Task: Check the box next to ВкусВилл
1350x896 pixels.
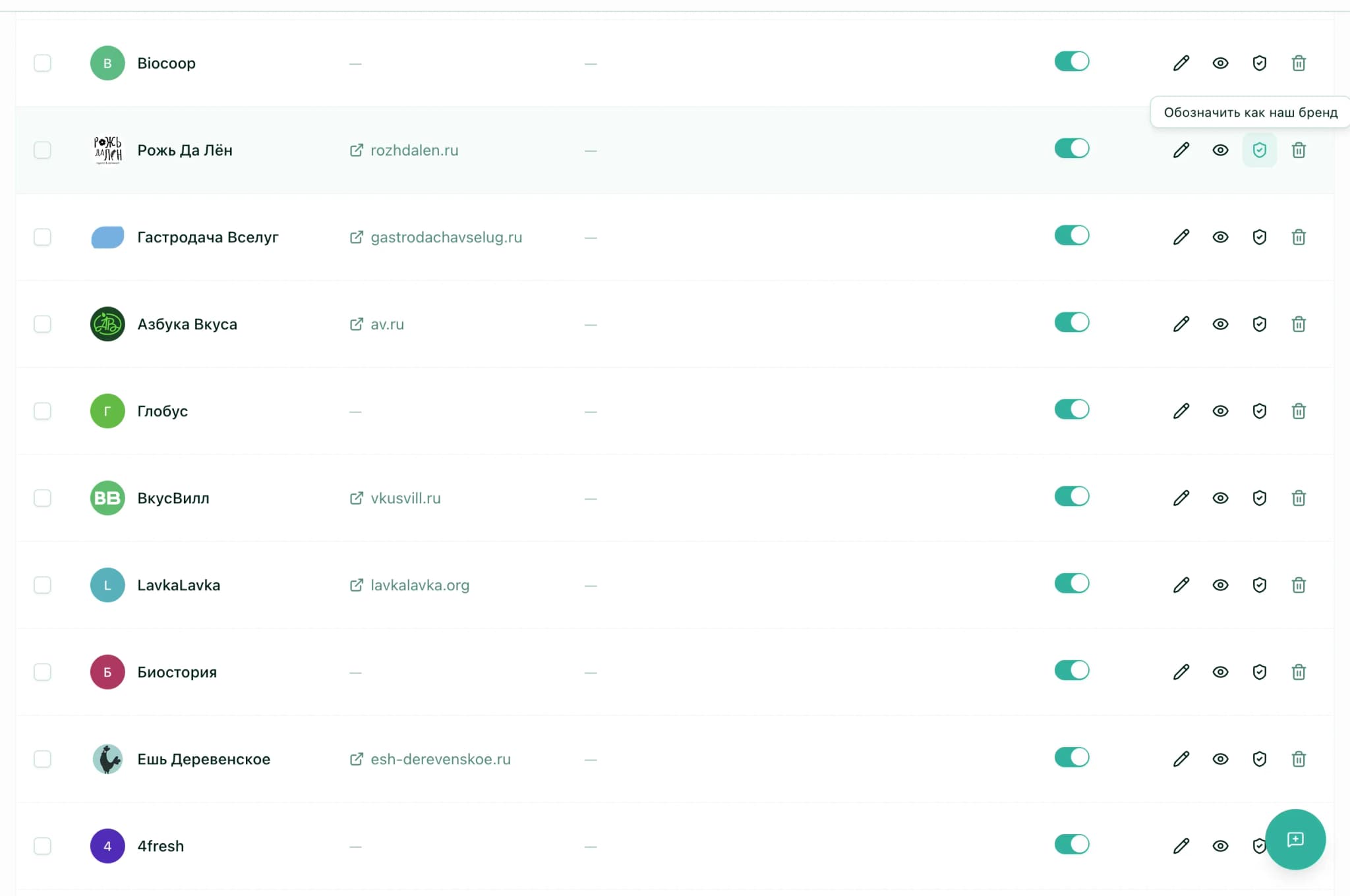Action: 42,498
